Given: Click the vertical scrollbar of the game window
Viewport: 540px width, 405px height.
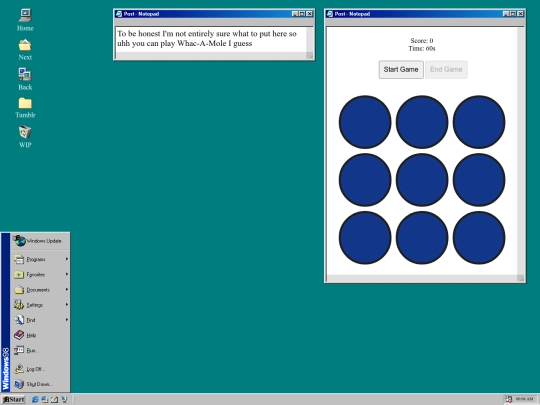Looking at the screenshot, I should coord(520,151).
